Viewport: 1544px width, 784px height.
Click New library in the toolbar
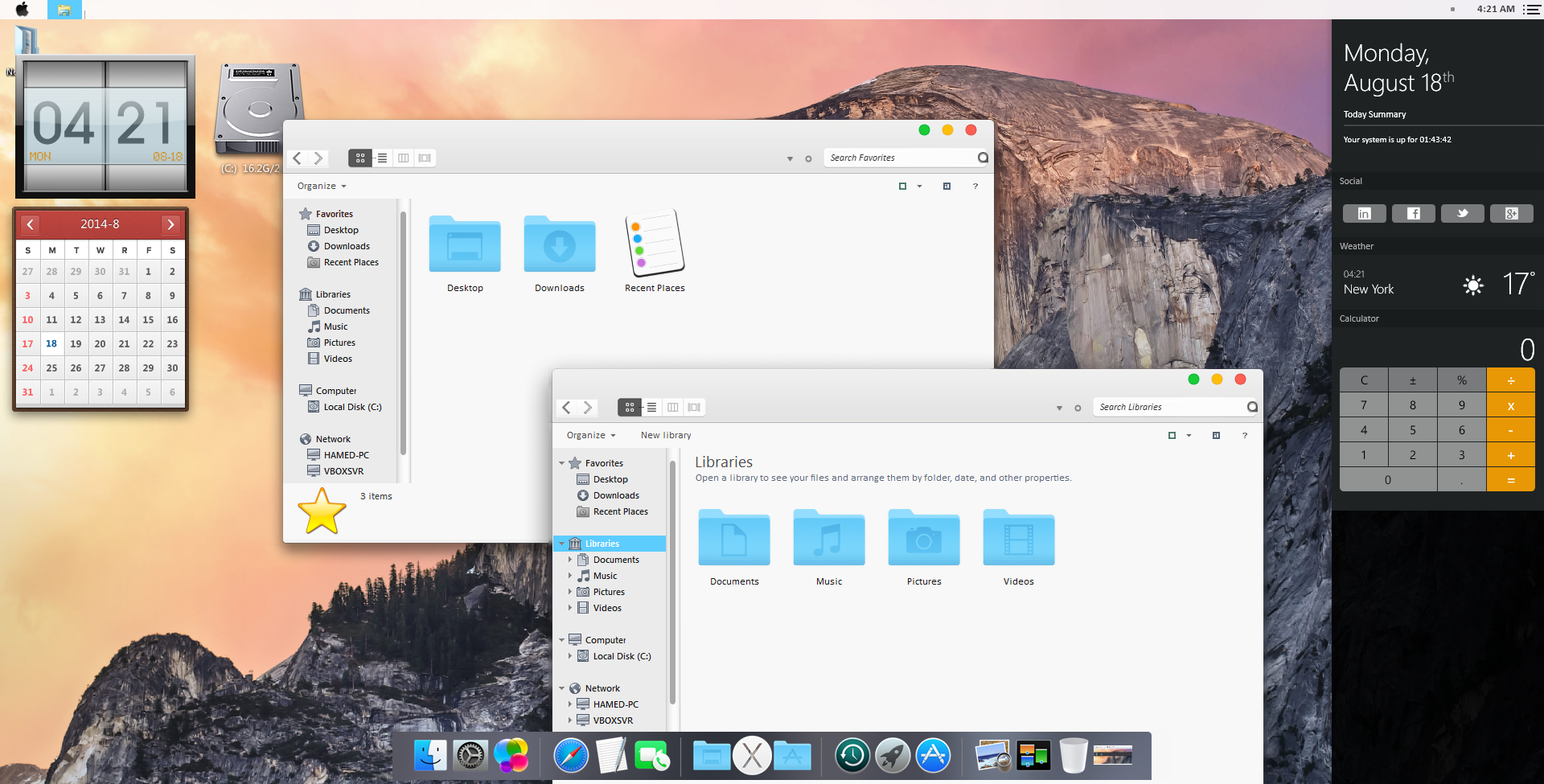click(x=666, y=435)
